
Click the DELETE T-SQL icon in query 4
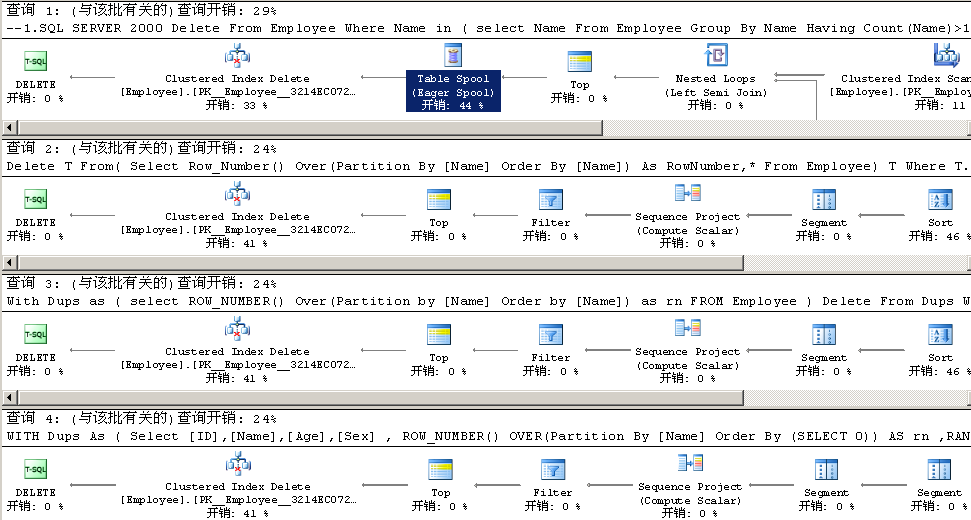point(36,469)
